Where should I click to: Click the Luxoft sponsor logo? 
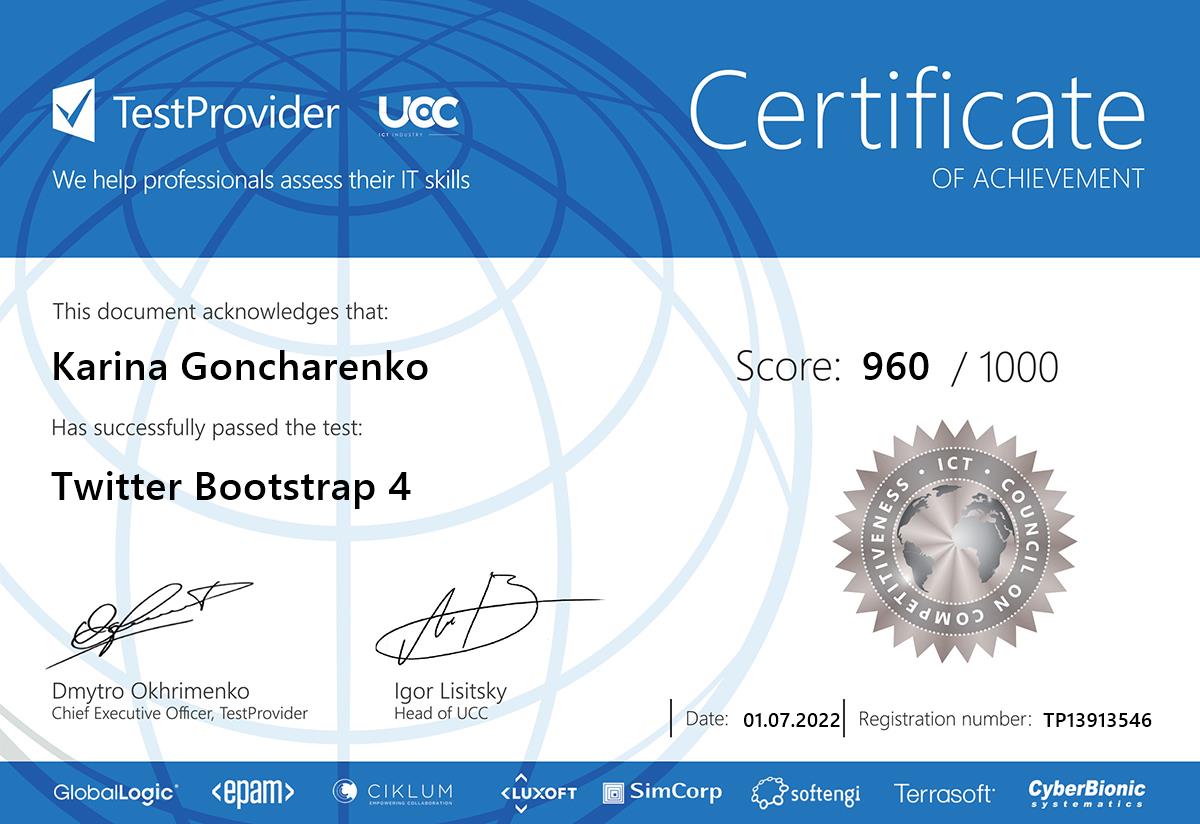538,793
